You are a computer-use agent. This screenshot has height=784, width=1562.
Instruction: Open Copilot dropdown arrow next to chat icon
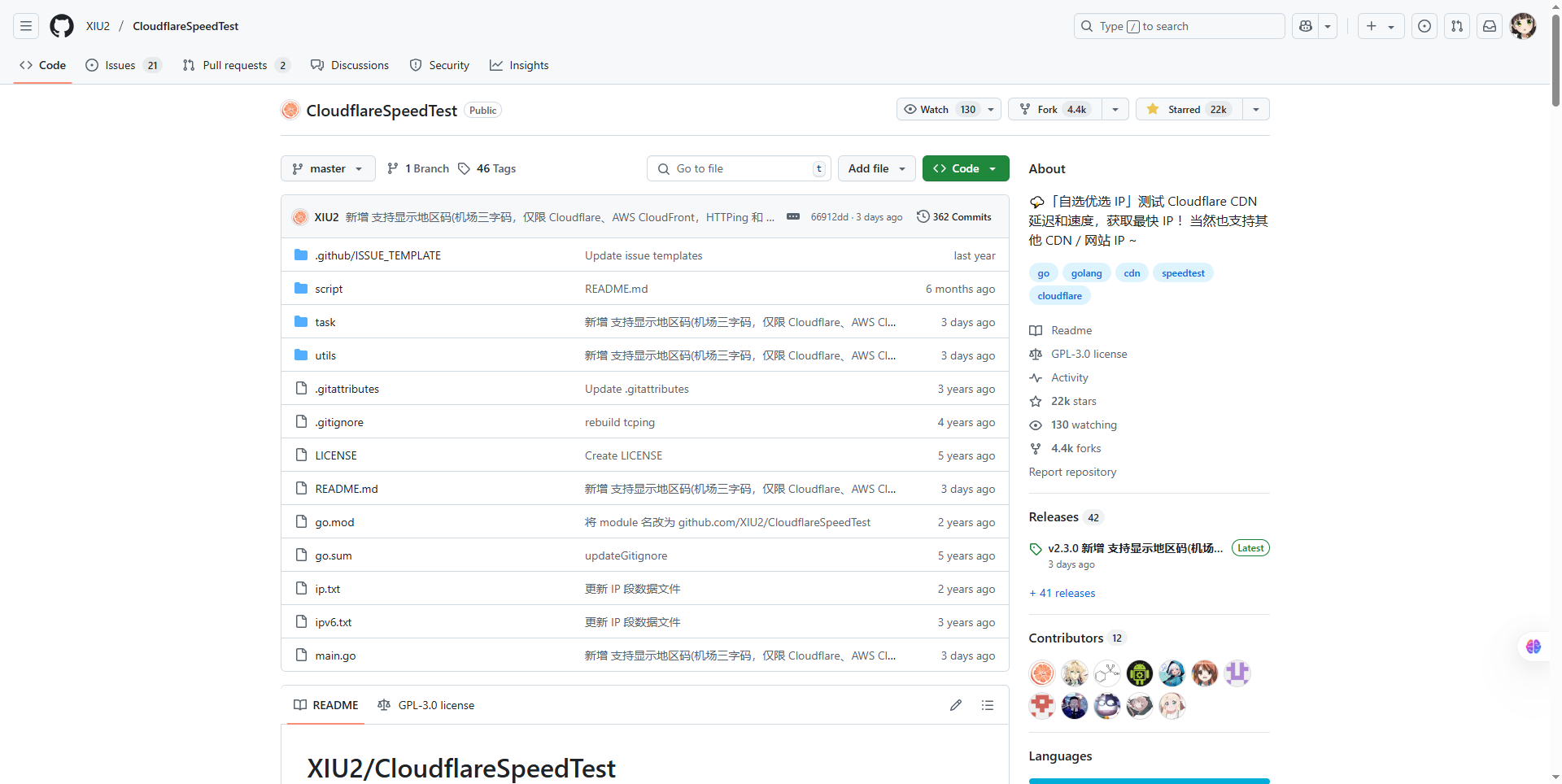[1328, 26]
